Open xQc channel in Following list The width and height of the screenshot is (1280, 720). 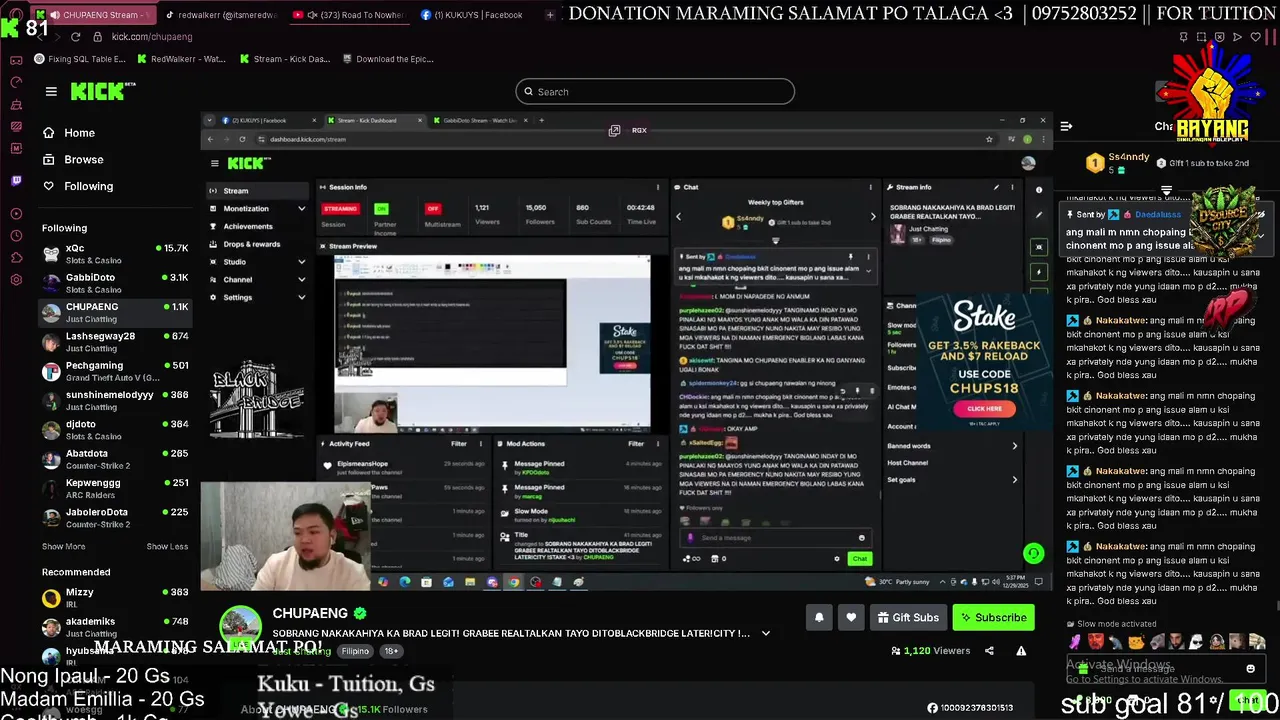tap(114, 254)
